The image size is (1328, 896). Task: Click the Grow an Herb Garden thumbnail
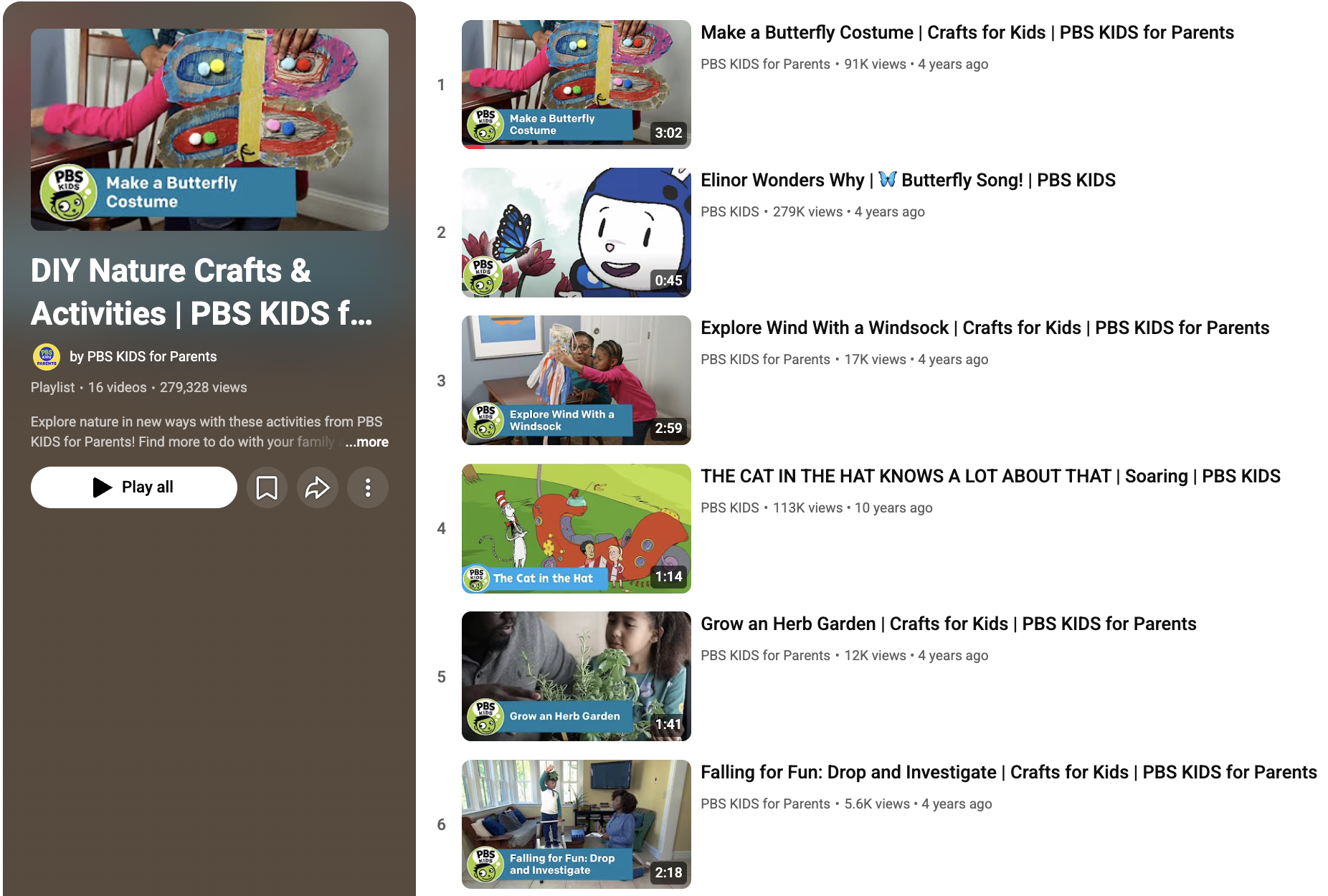pos(576,676)
